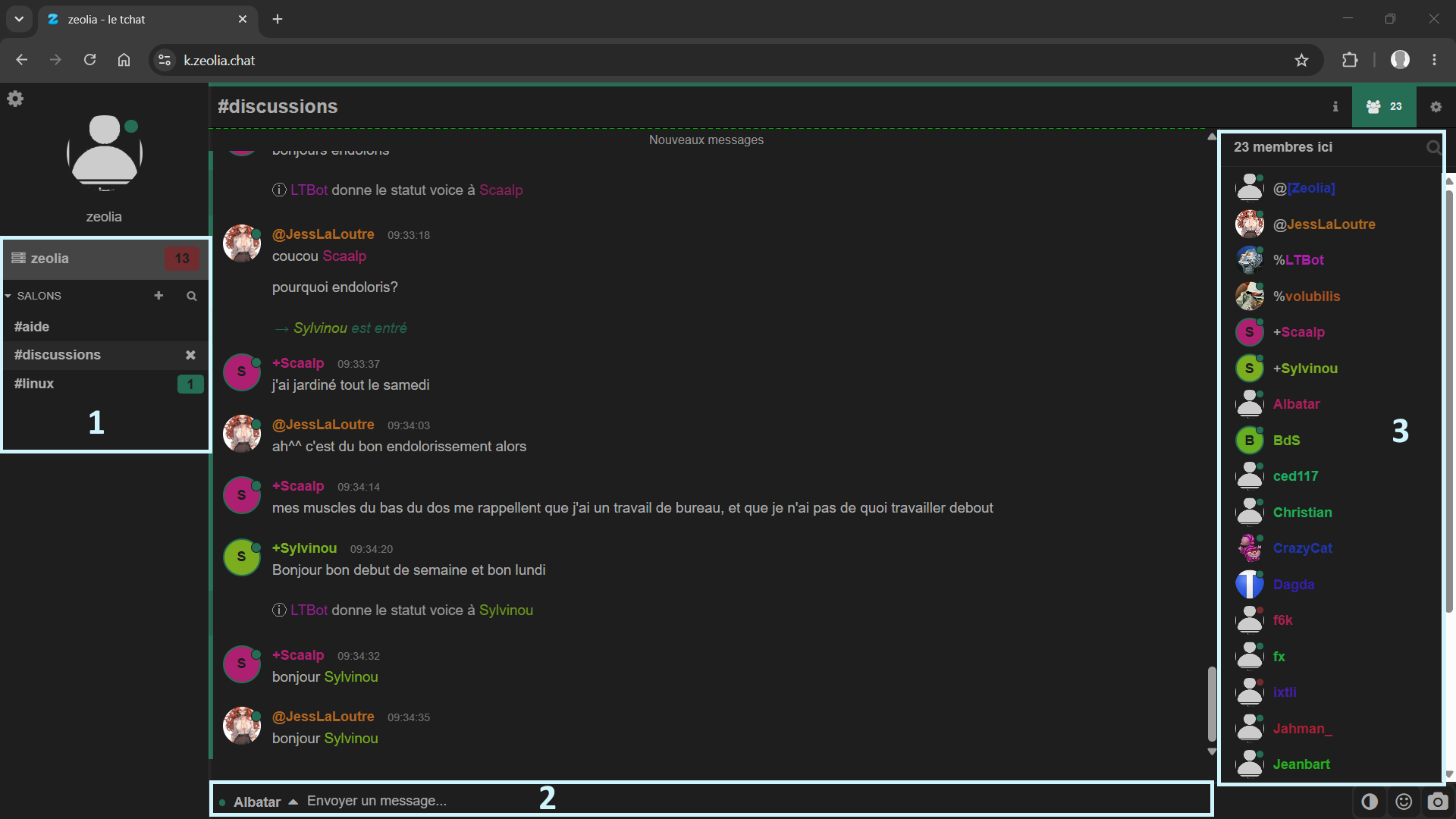Viewport: 1456px width, 819px height.
Task: Toggle the contrast half-circle icon
Action: [x=1370, y=802]
